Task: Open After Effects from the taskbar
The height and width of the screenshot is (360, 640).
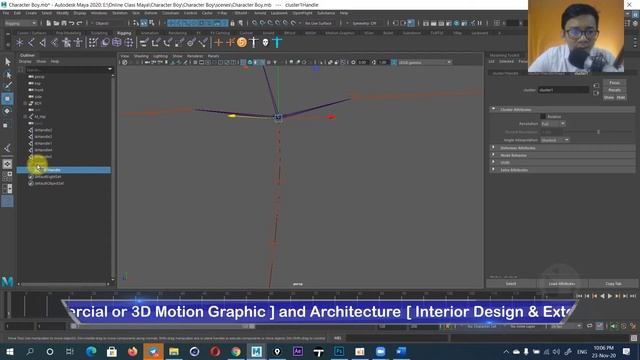Action: point(298,351)
